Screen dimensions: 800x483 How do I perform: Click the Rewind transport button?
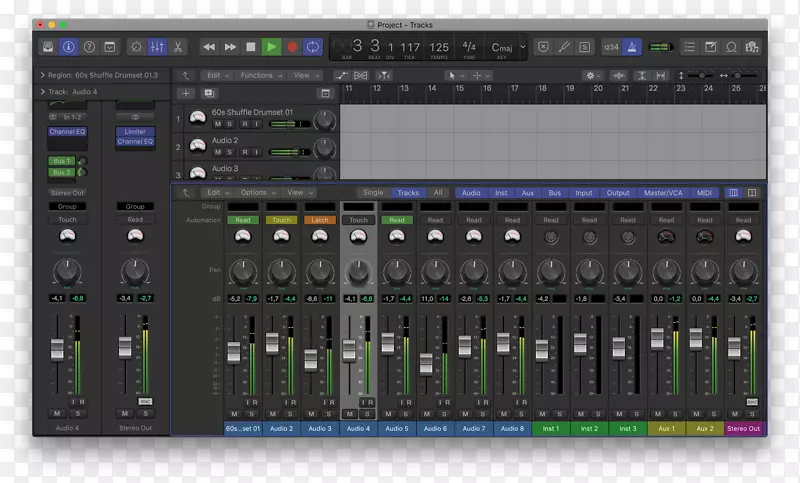click(x=208, y=46)
